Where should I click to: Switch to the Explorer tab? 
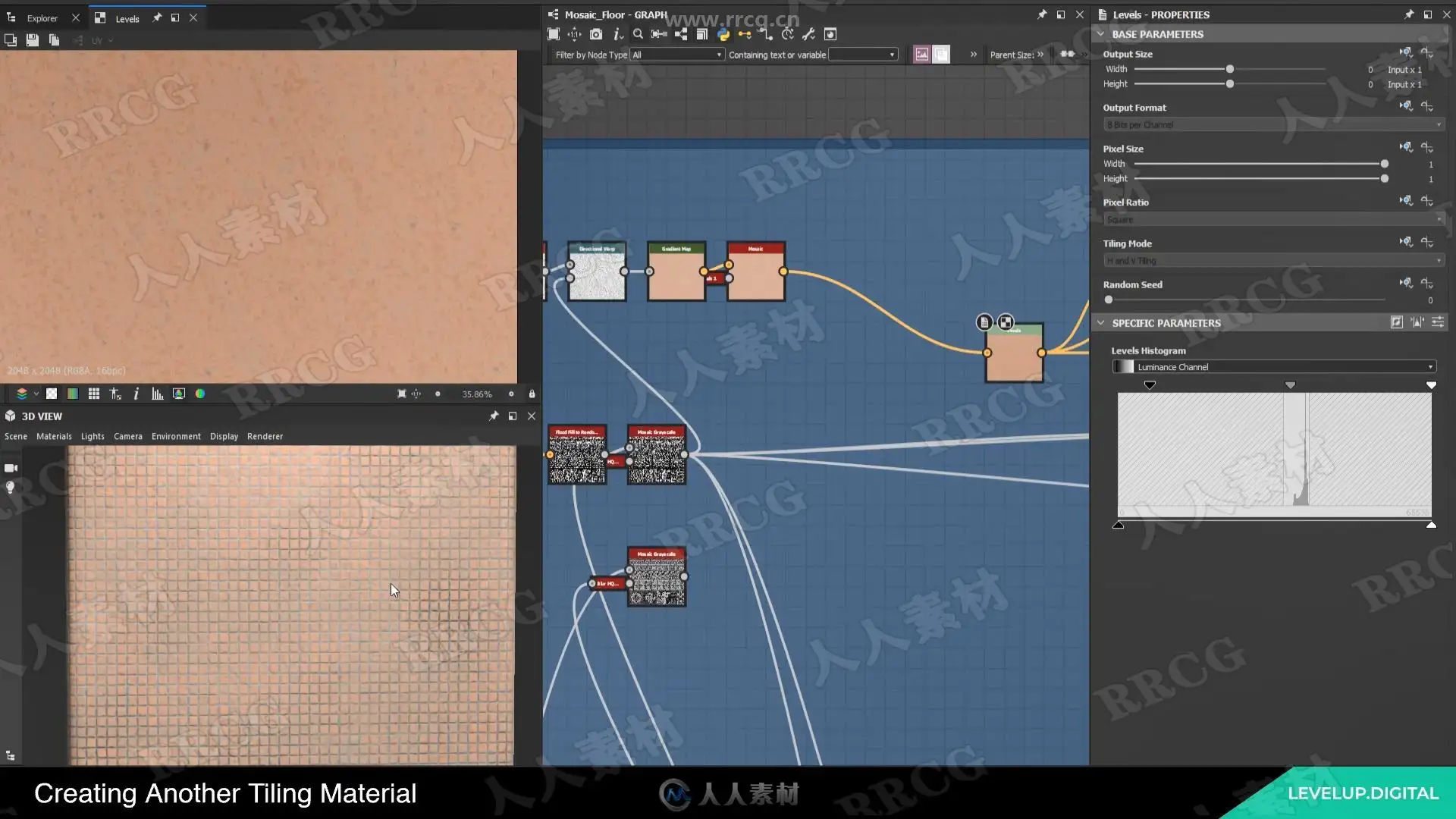pos(42,18)
